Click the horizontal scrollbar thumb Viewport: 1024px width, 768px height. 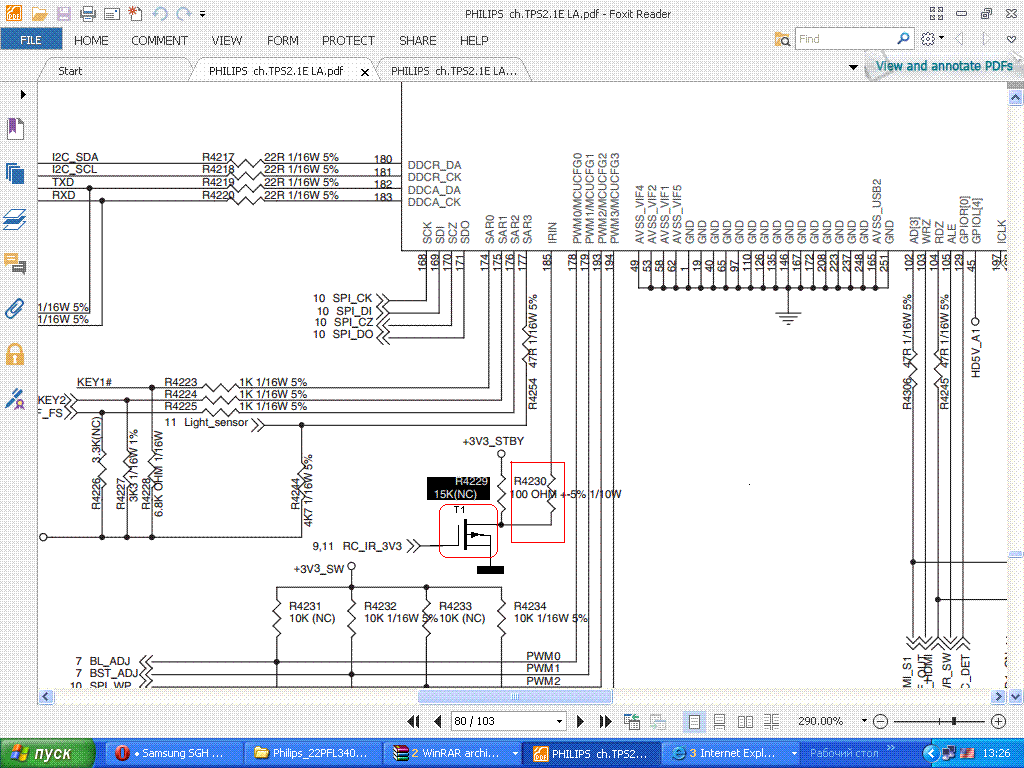515,697
